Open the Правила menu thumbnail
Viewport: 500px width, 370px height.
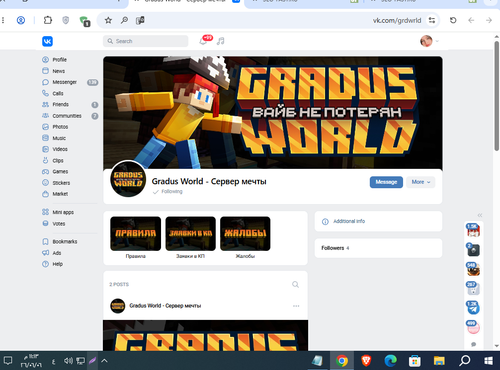coord(135,234)
